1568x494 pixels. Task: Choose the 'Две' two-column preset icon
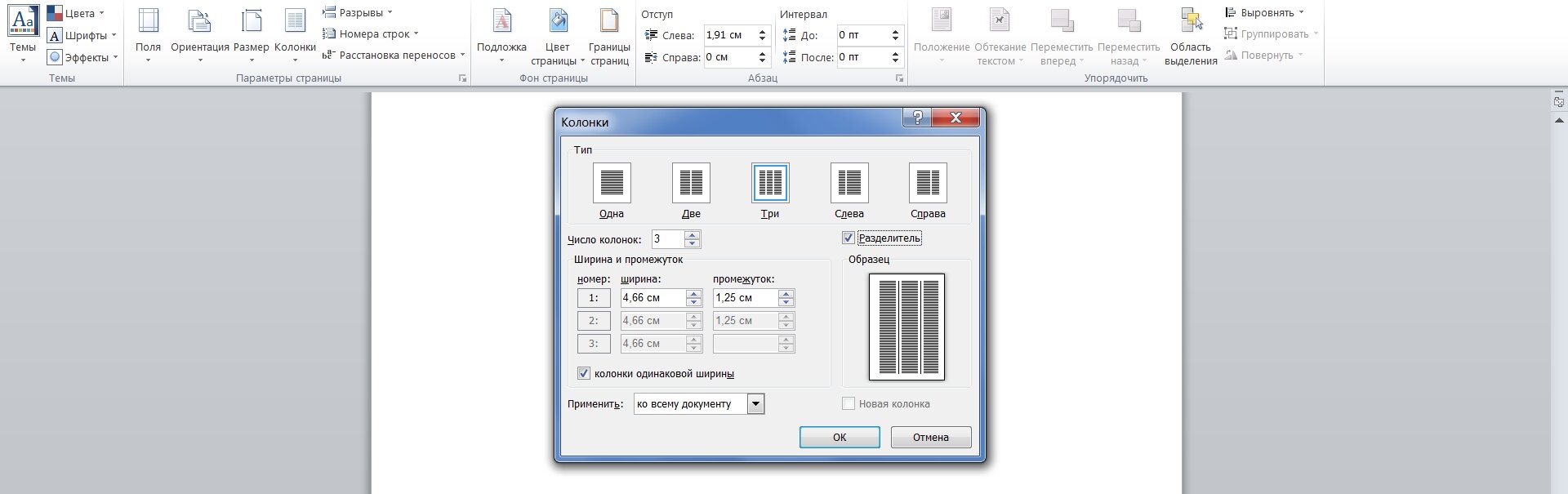(x=691, y=183)
